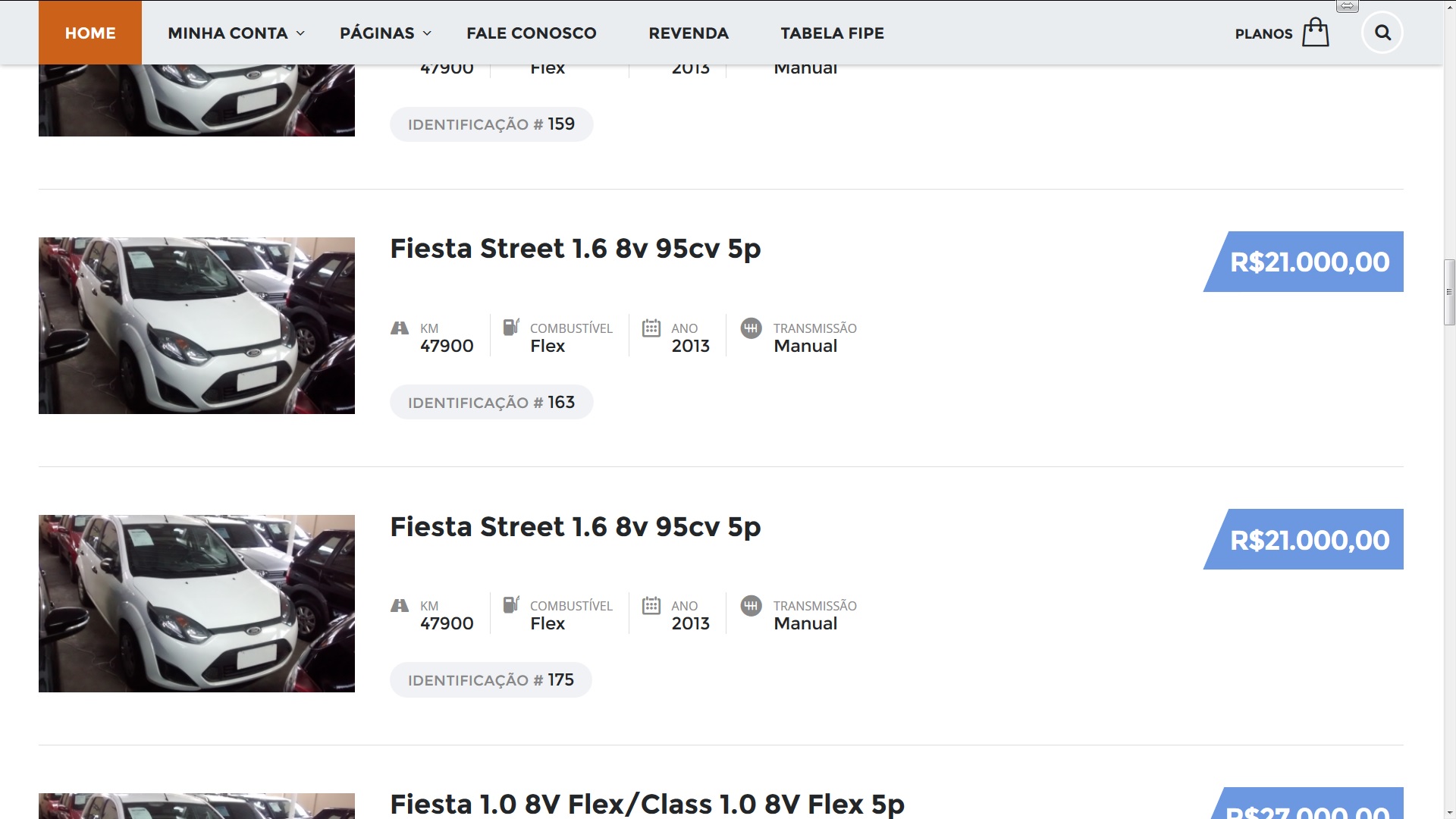
Task: Open the Planos link
Action: click(x=1263, y=33)
